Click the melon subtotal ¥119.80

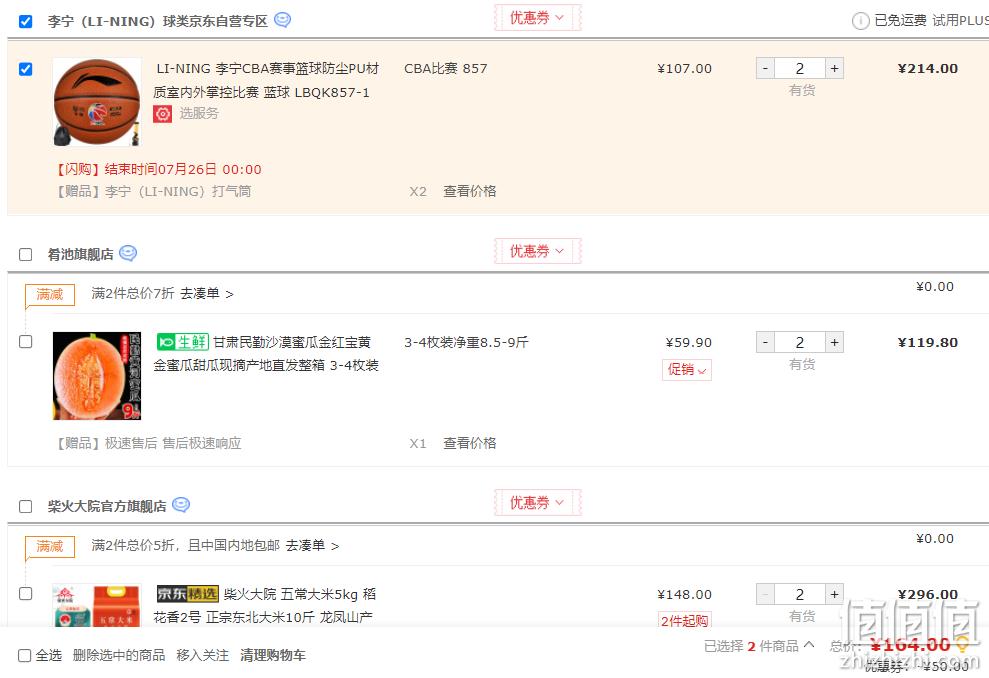coord(927,342)
